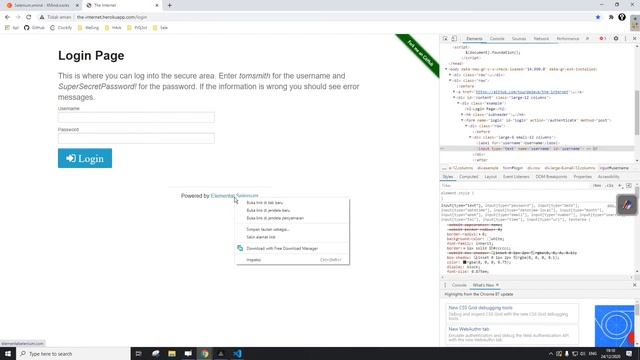This screenshot has height=360, width=640.
Task: Click the Fork me on GitHub ribbon
Action: pos(420,54)
